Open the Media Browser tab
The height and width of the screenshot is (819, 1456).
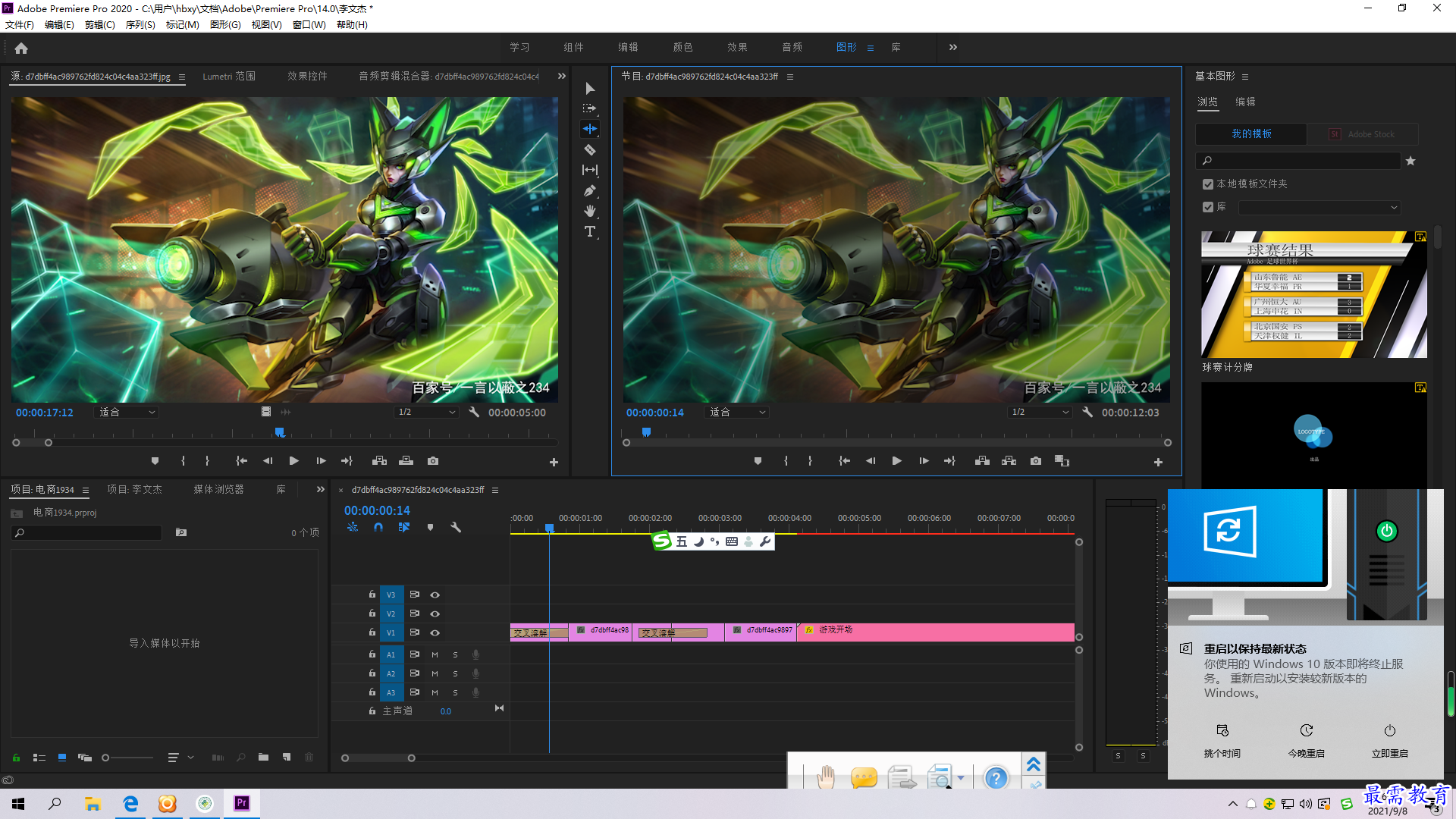[x=218, y=489]
